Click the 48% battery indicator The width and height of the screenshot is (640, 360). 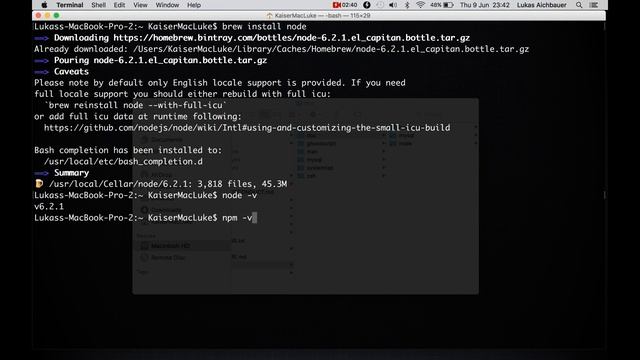point(441,5)
